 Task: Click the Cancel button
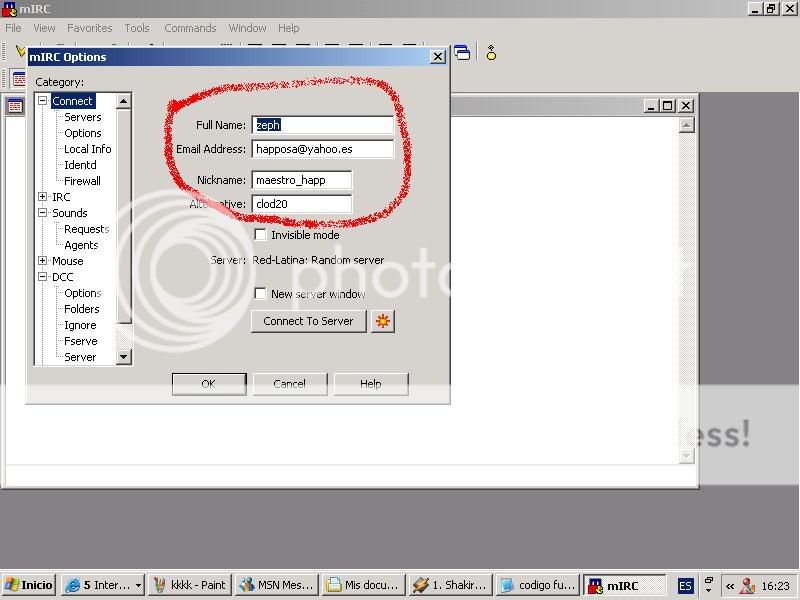(x=289, y=384)
